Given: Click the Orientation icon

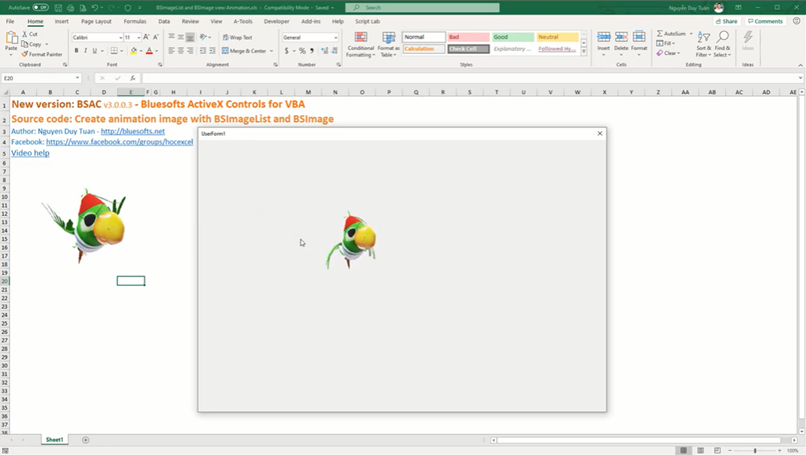Looking at the screenshot, I should point(203,37).
